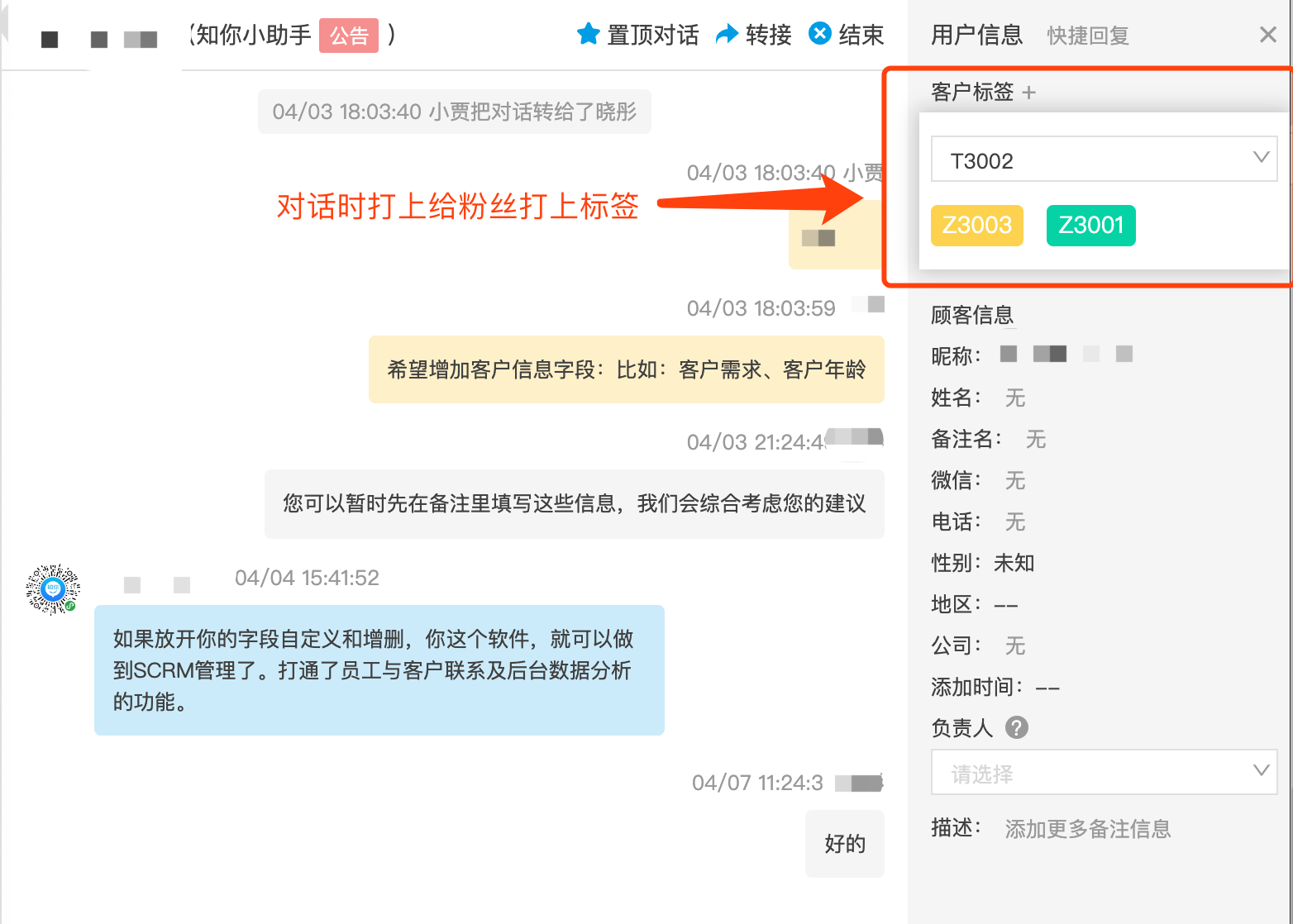This screenshot has width=1293, height=924.
Task: Click the help question mark beside 负责人
Action: pos(1017,728)
